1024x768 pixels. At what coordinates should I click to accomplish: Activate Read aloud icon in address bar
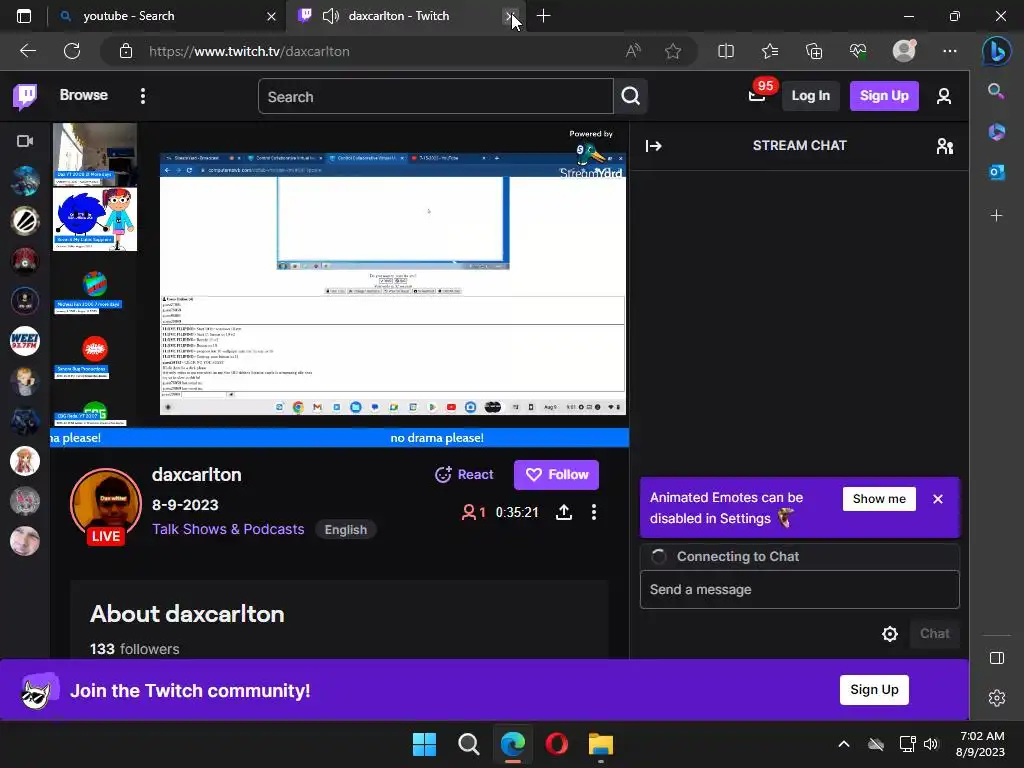(x=633, y=51)
